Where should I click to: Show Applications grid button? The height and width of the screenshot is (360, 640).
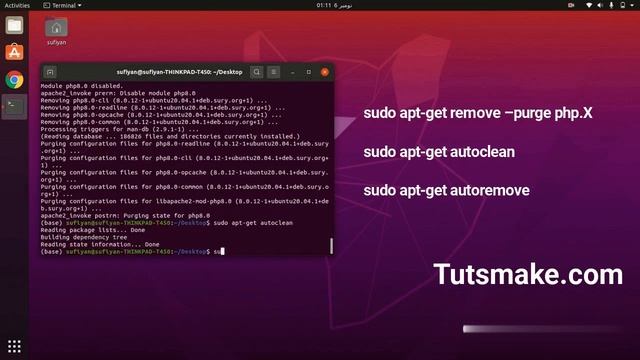14,346
